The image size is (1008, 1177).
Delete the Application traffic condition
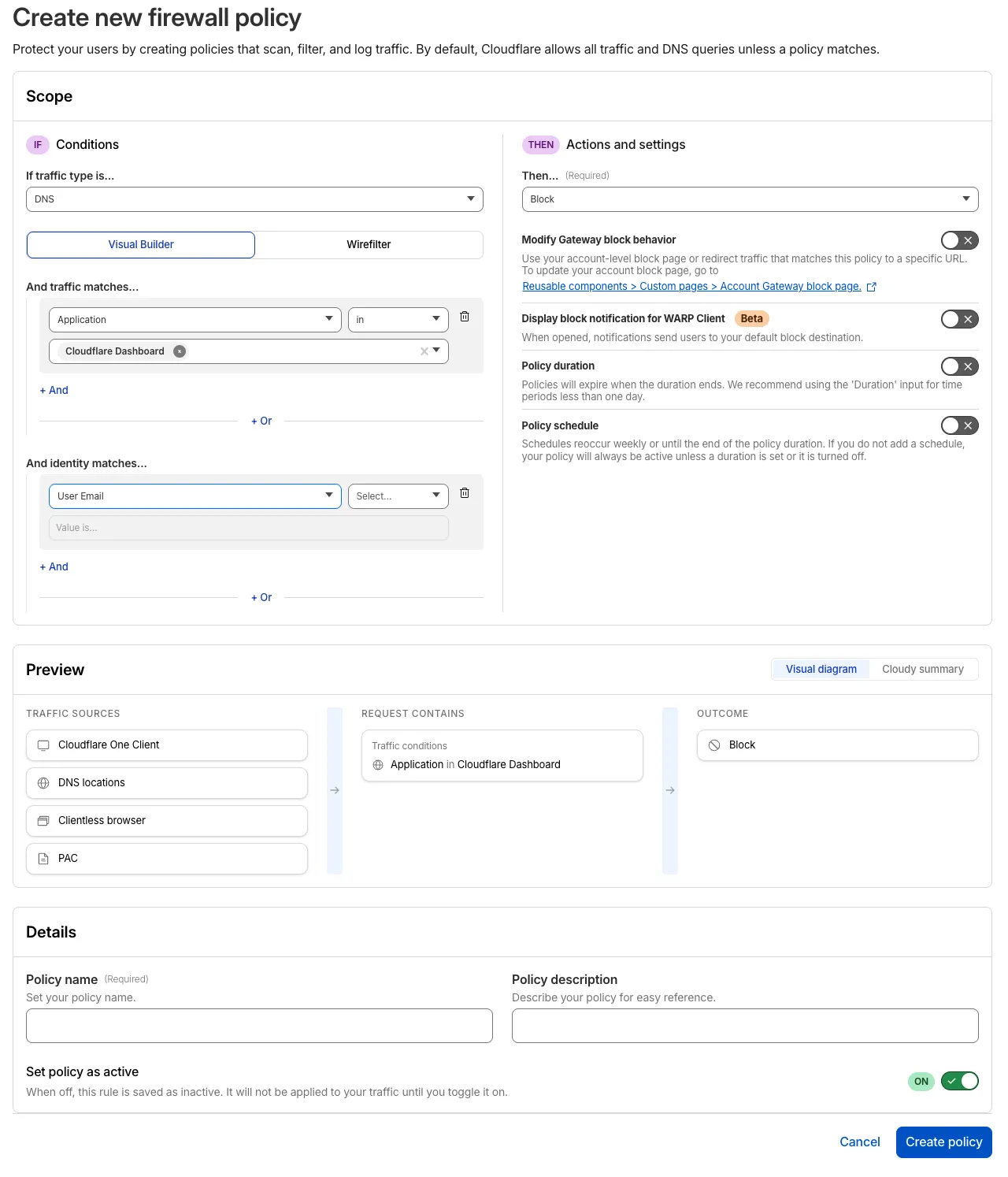(465, 316)
